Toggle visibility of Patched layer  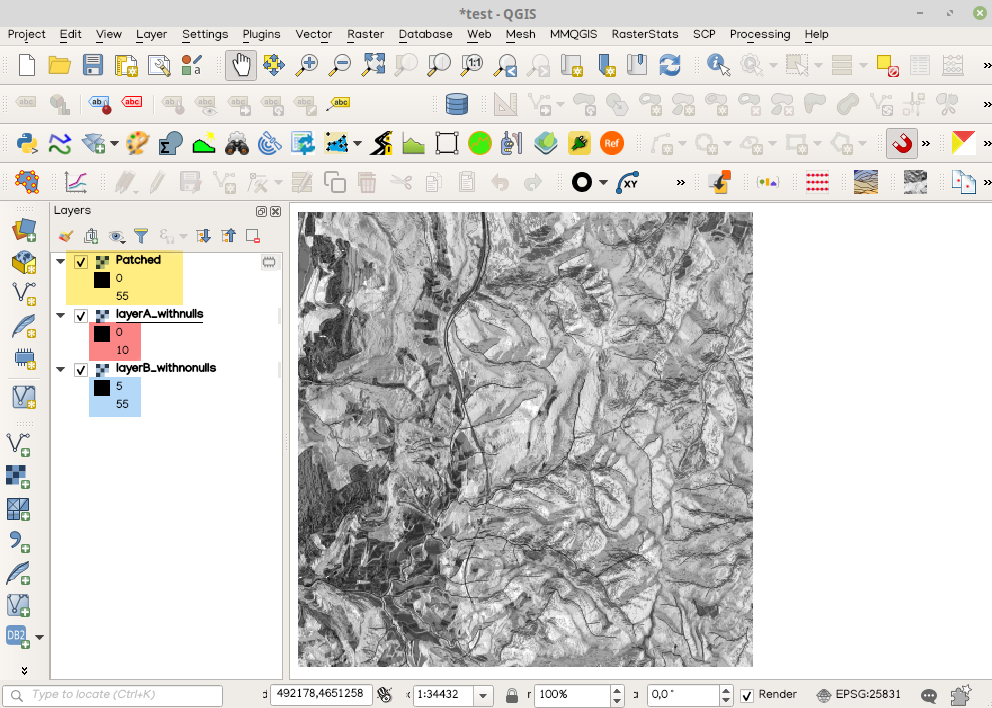81,261
